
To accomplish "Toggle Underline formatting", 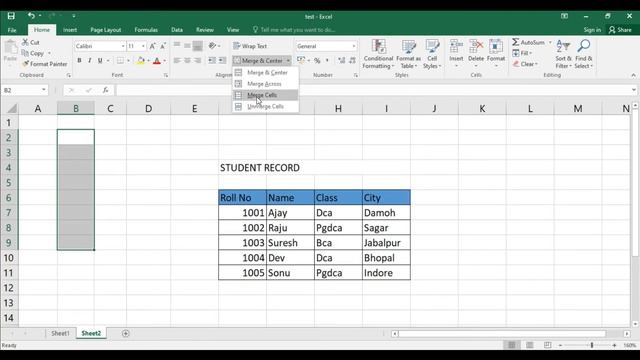I will click(x=100, y=60).
